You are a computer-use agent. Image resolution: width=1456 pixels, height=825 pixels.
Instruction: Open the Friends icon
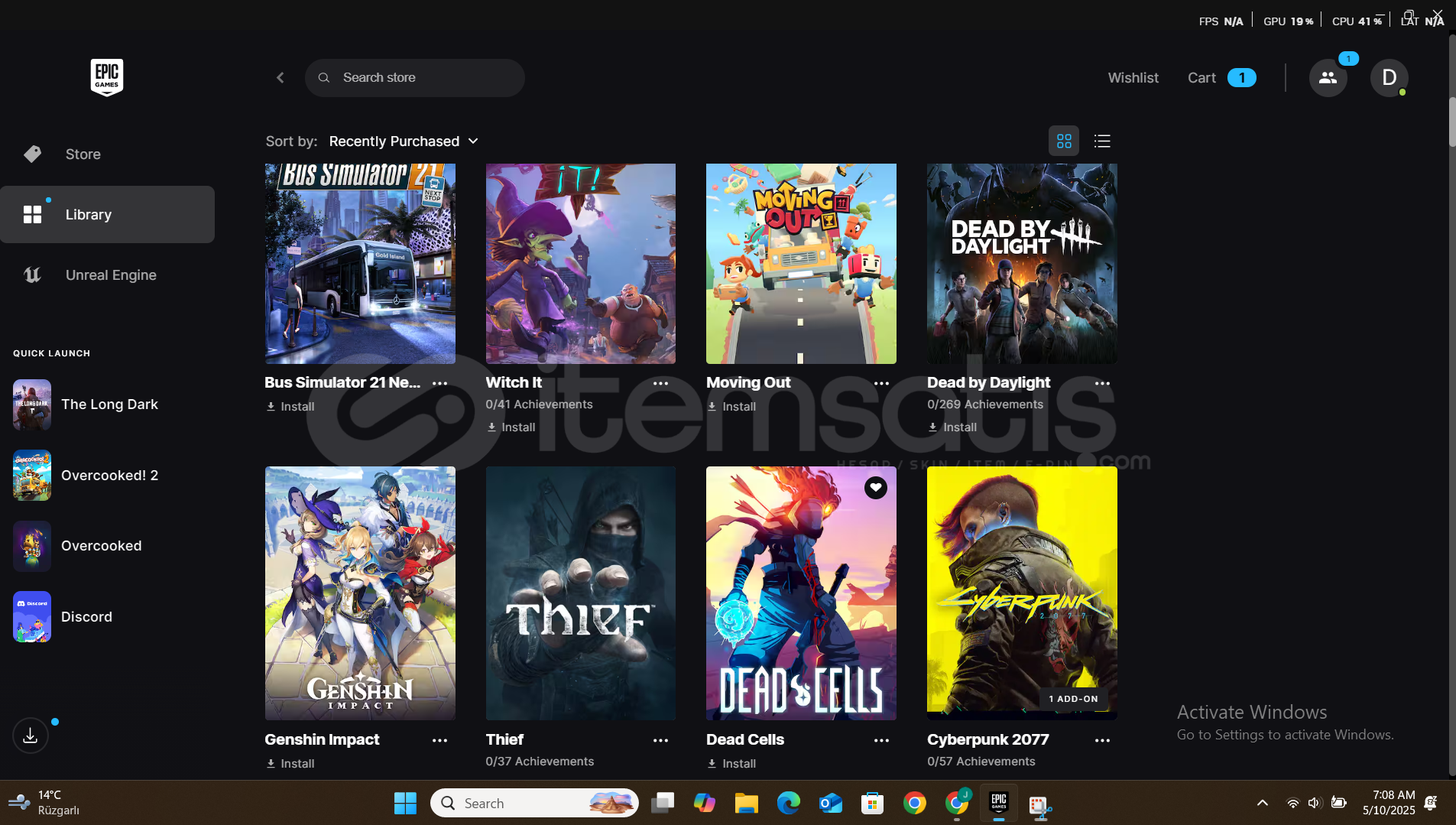click(1328, 78)
